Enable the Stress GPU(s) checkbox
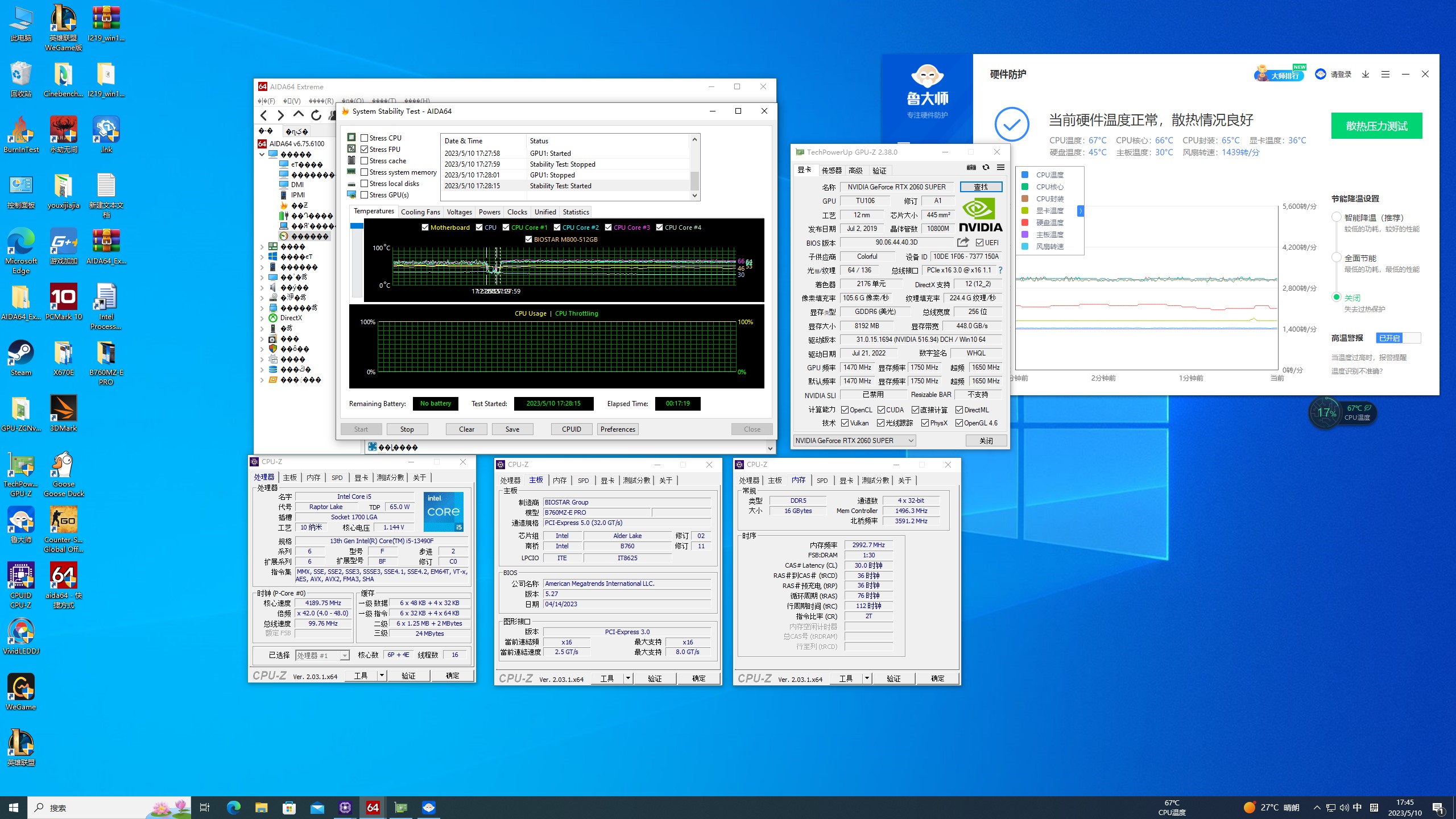Viewport: 1456px width, 819px height. pos(365,195)
